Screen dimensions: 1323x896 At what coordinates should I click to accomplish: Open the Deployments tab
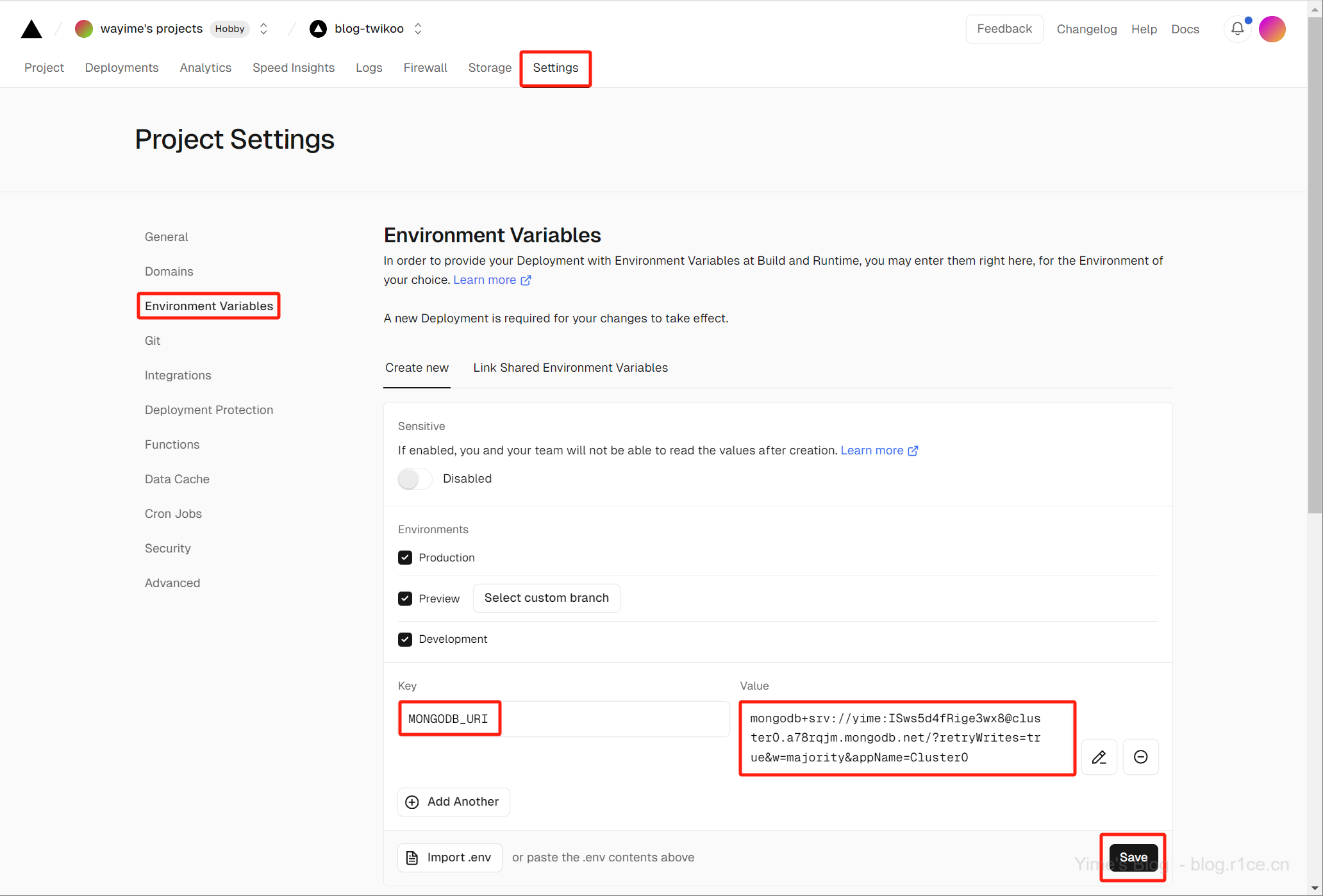click(121, 68)
